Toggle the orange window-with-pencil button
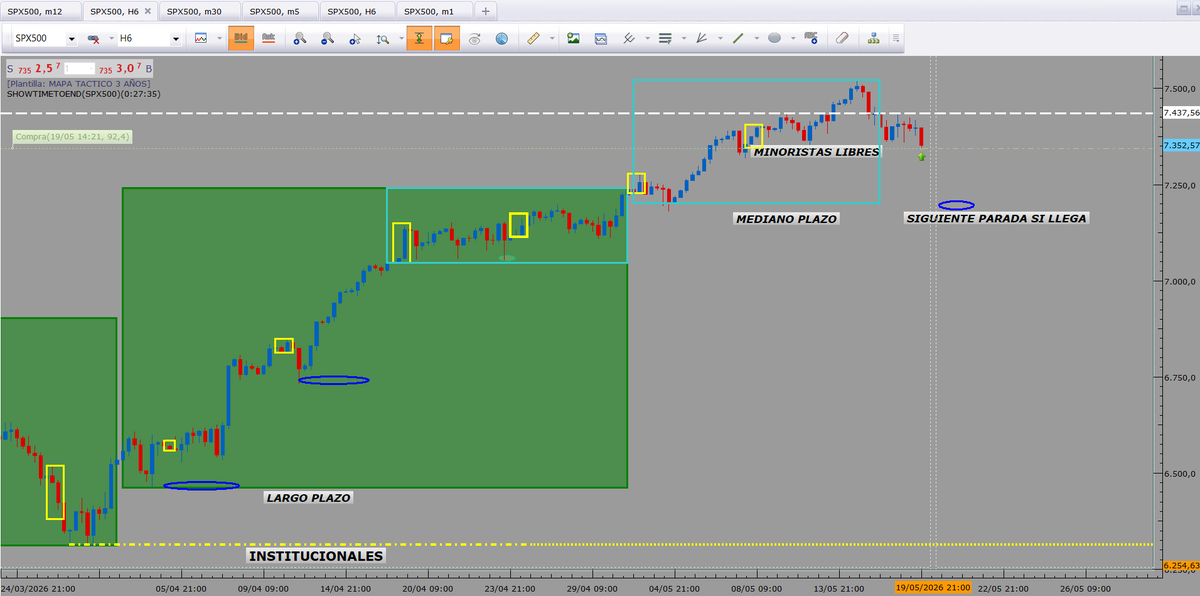 (x=446, y=39)
